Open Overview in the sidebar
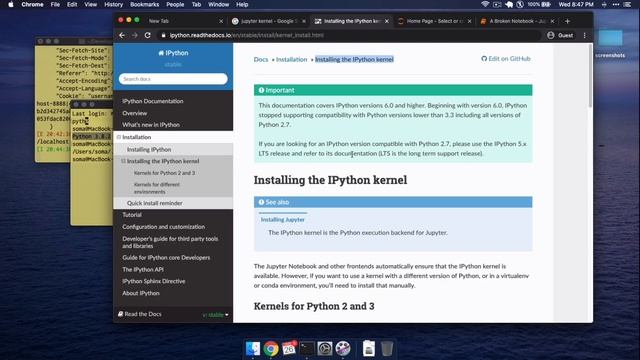This screenshot has height=360, width=640. 134,113
